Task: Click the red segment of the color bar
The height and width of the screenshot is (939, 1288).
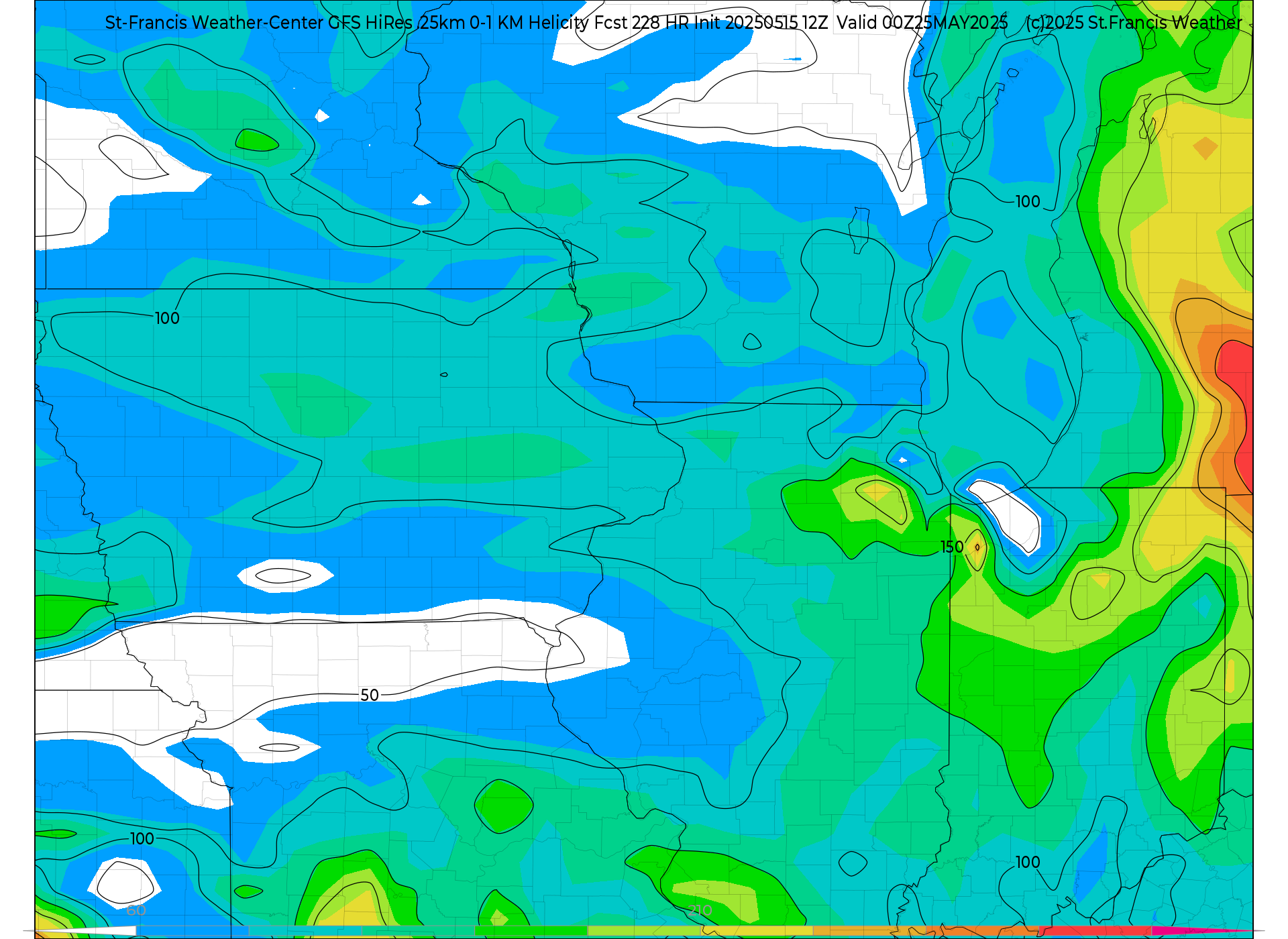Action: (1095, 931)
